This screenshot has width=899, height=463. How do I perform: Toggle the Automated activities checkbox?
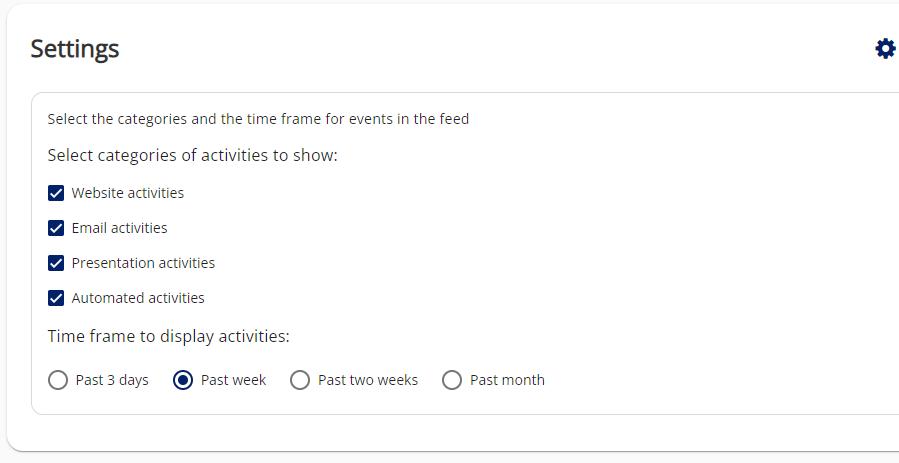[x=56, y=298]
